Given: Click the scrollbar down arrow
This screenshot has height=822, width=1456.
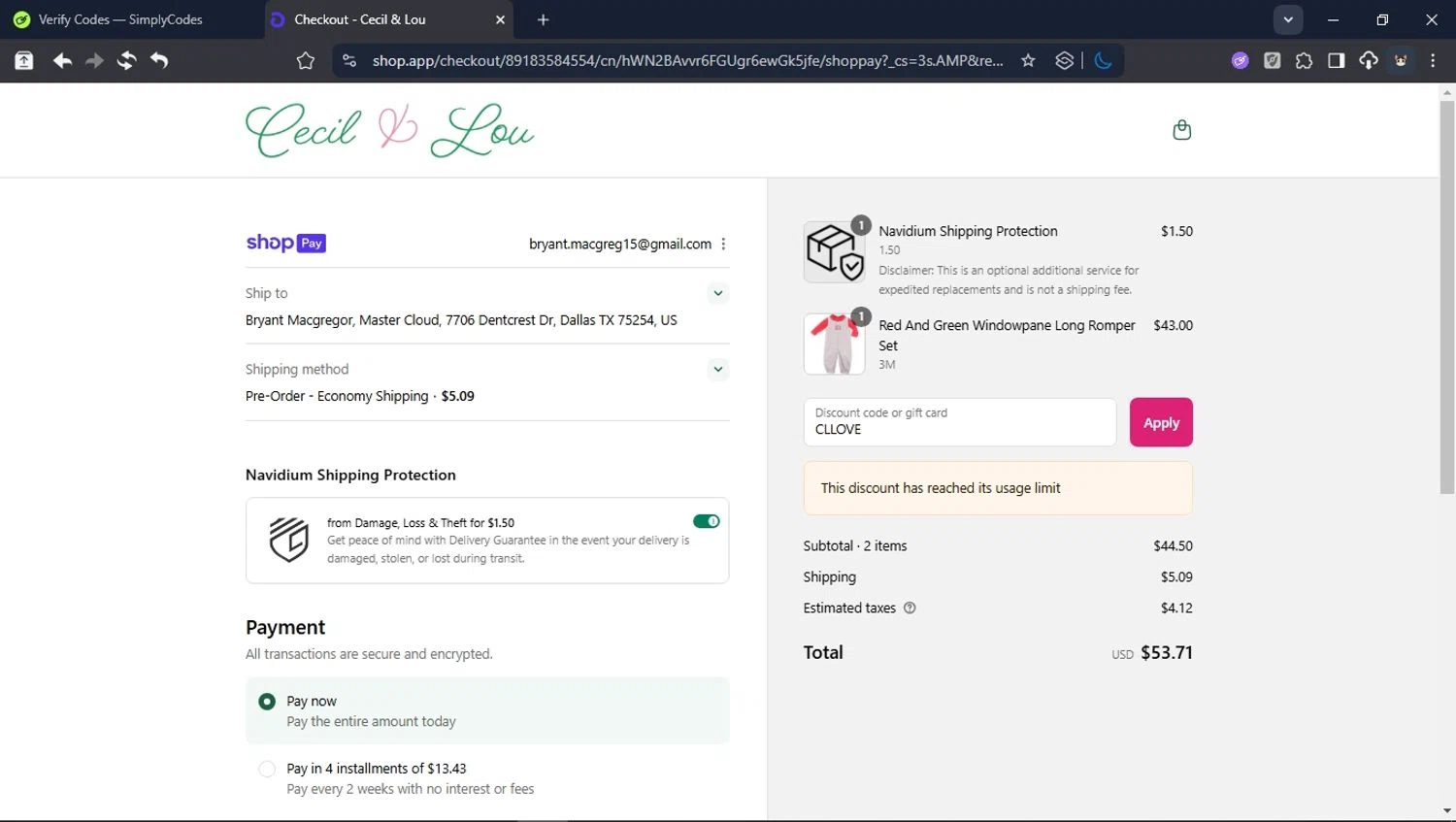Looking at the screenshot, I should click(1447, 811).
